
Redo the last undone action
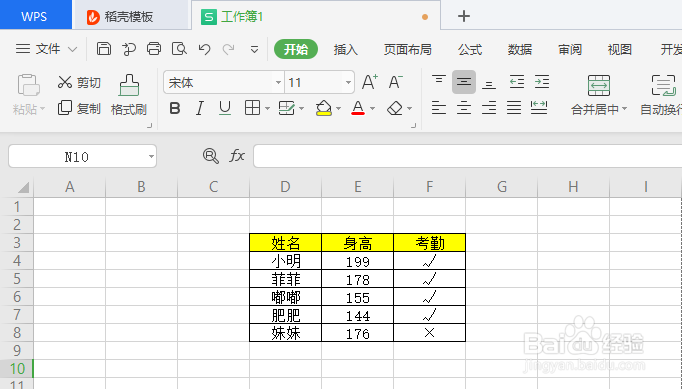[x=229, y=49]
